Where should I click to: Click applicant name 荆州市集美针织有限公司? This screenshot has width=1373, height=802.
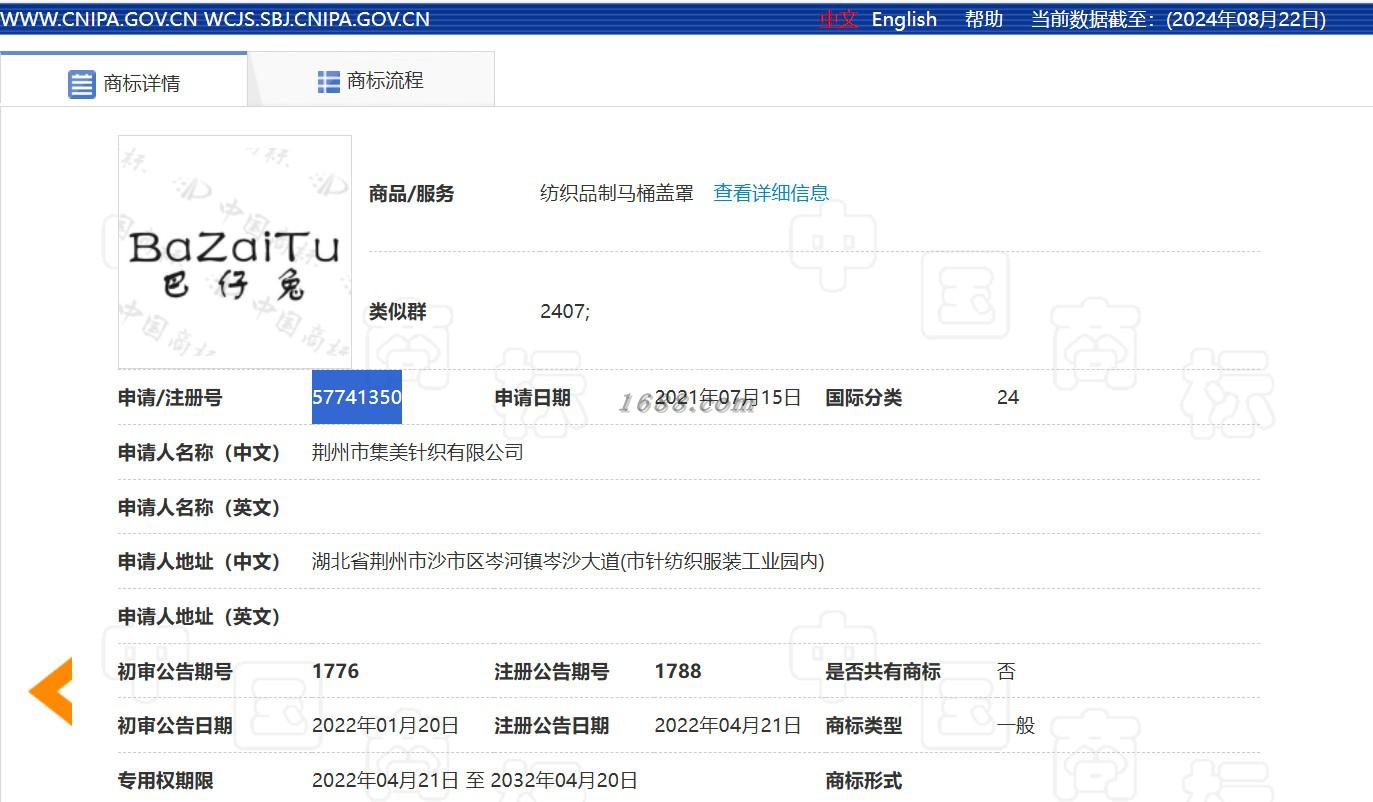(x=418, y=453)
